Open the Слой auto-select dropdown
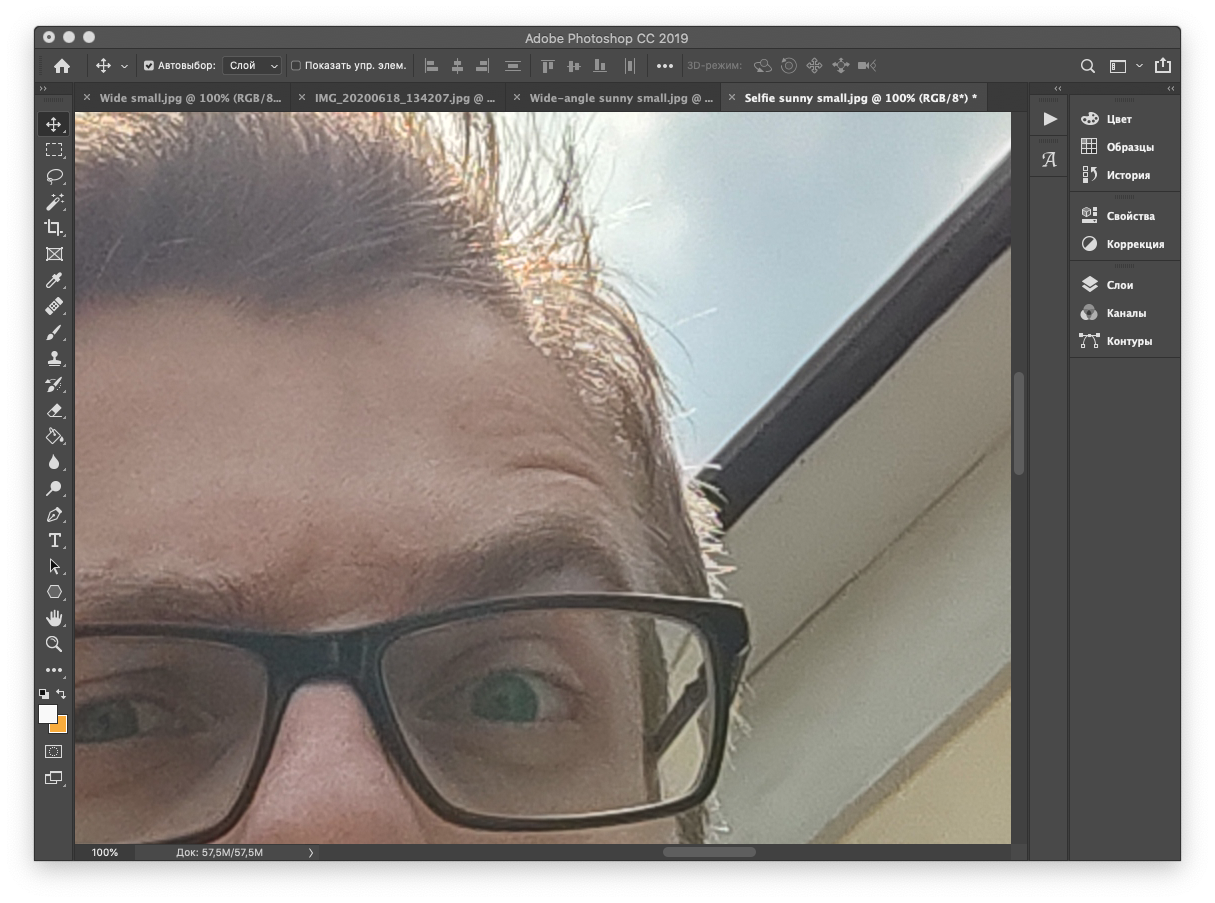Screen dimensions: 1215x903 (x=253, y=66)
